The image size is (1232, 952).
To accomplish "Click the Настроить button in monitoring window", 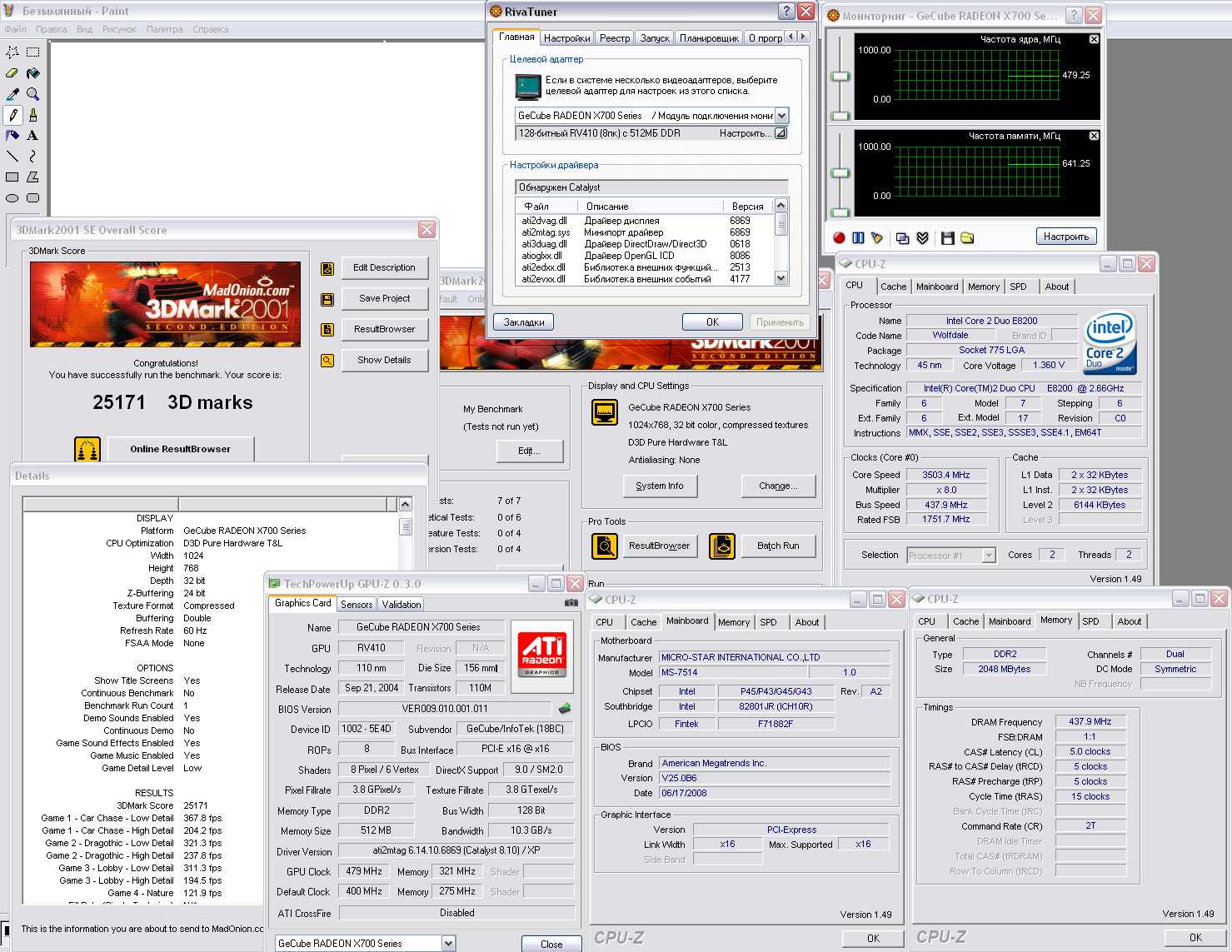I will point(1066,237).
